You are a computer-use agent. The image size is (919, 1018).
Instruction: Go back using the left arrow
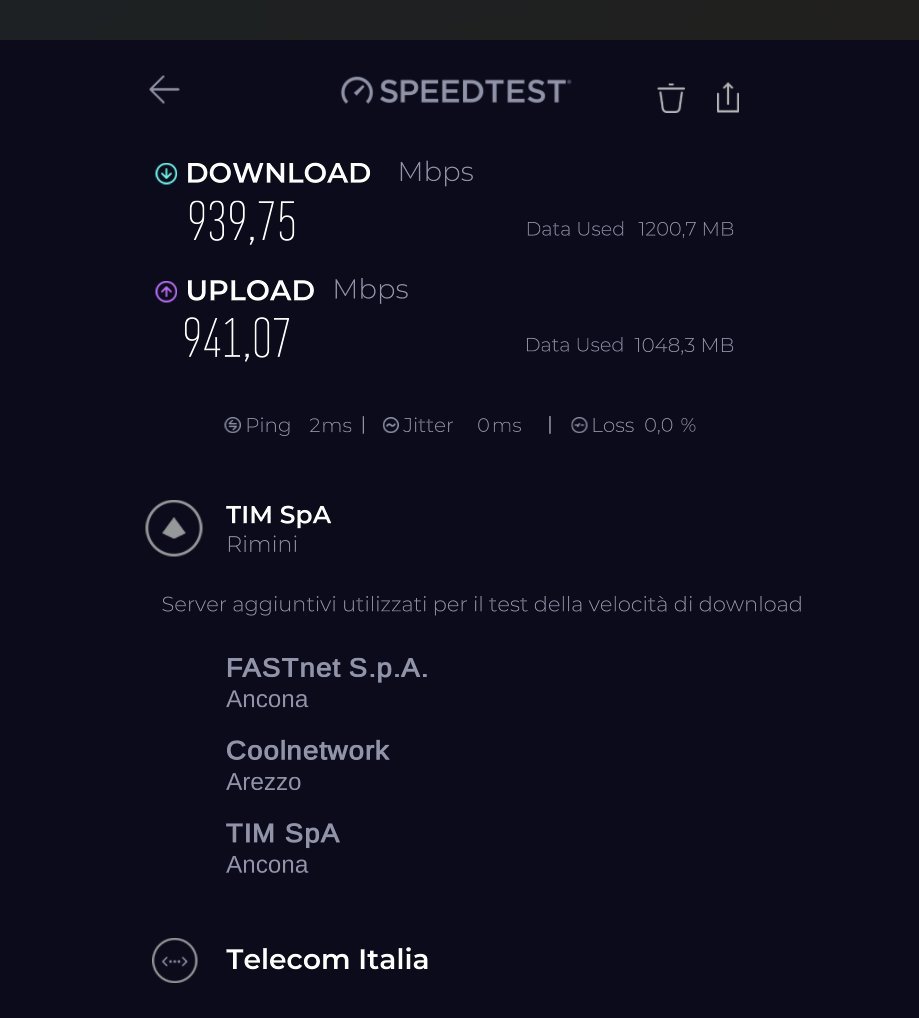(x=164, y=90)
